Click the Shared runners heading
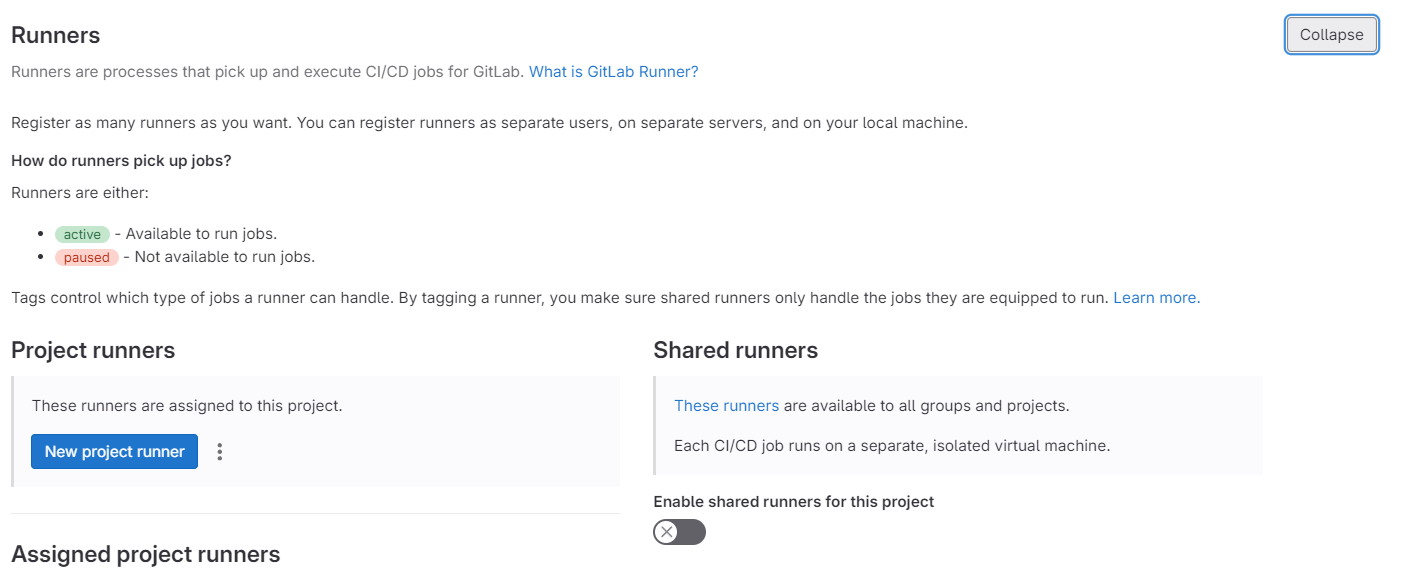 click(735, 350)
